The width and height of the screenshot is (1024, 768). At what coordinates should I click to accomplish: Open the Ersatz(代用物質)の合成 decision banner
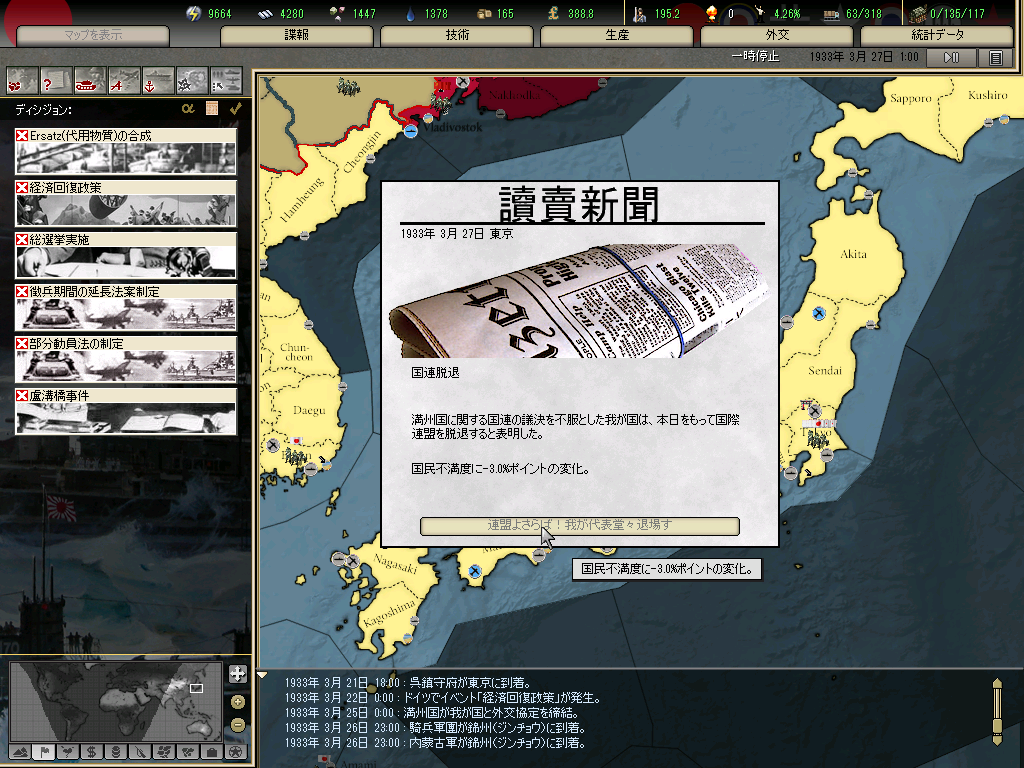click(126, 152)
